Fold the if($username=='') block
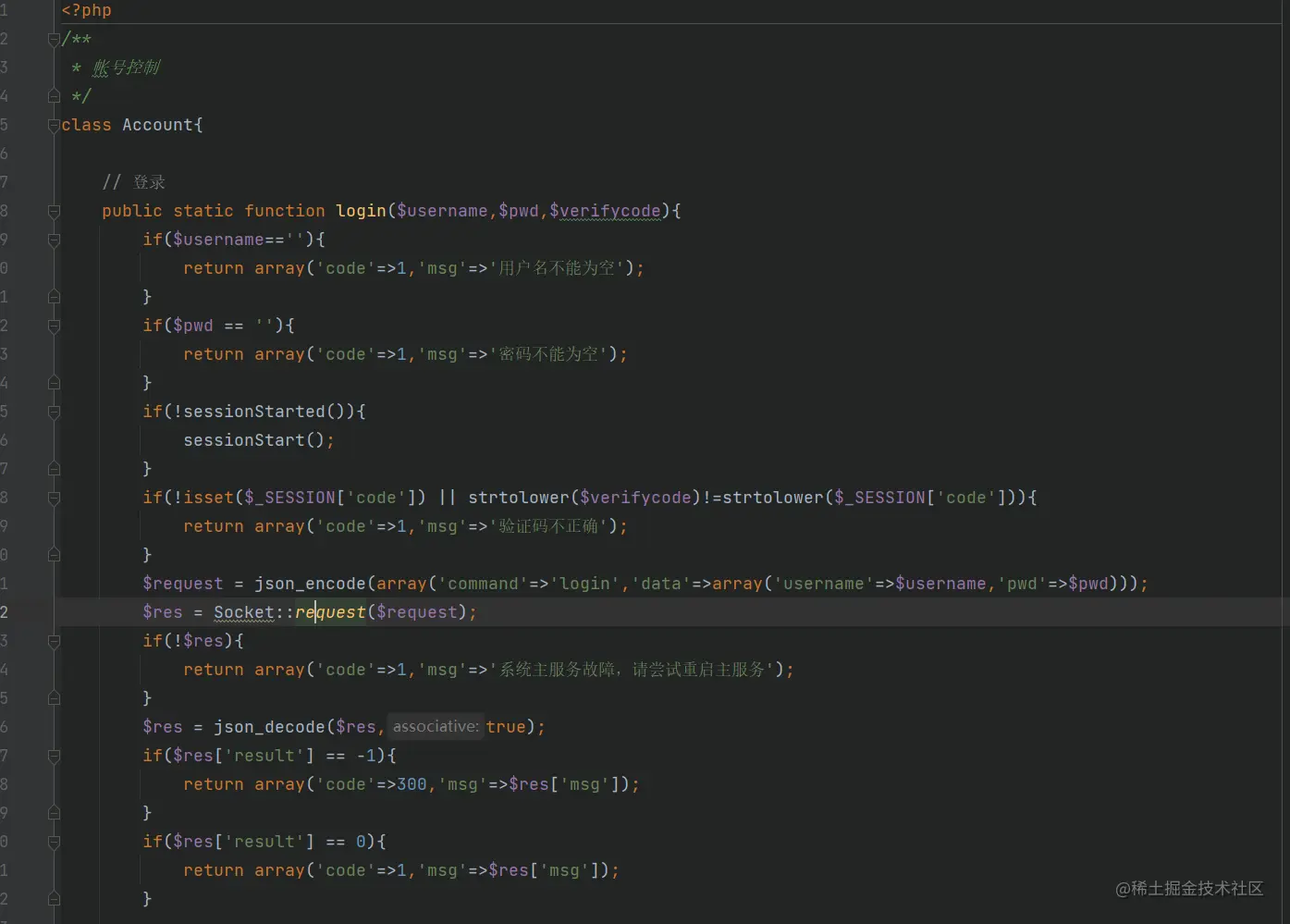Image resolution: width=1290 pixels, height=924 pixels. pos(54,240)
